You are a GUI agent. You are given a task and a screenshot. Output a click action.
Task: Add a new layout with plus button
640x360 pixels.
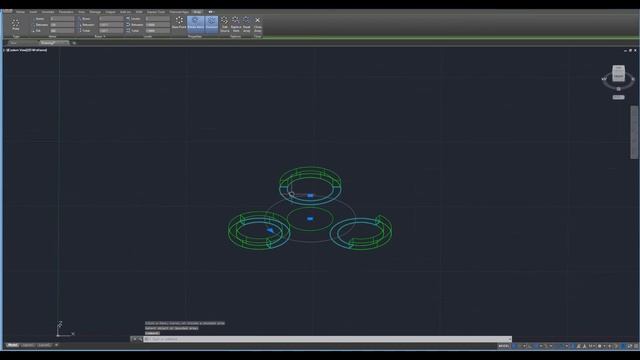pos(56,345)
